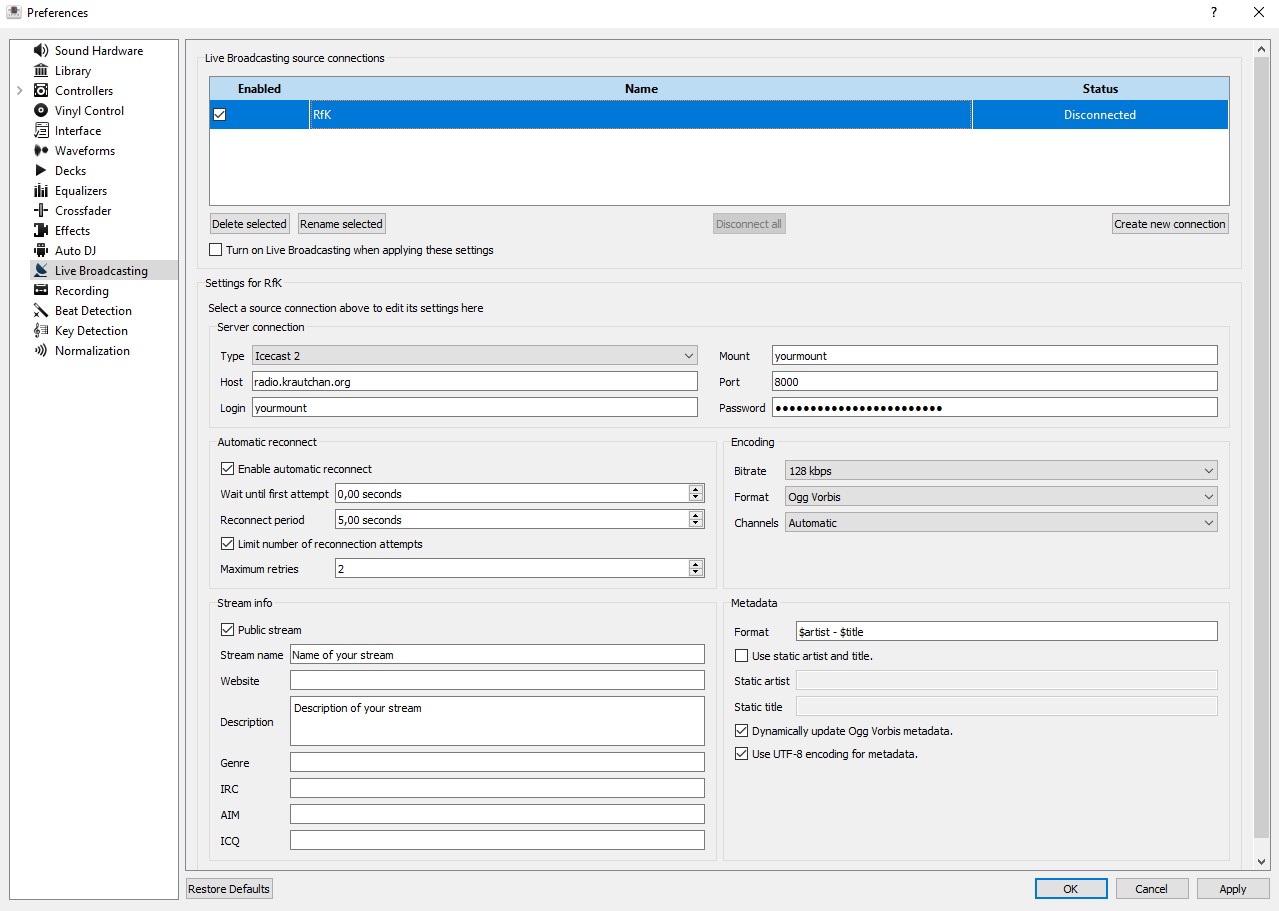Open the server Type Icecast 2 dropdown

tap(474, 356)
